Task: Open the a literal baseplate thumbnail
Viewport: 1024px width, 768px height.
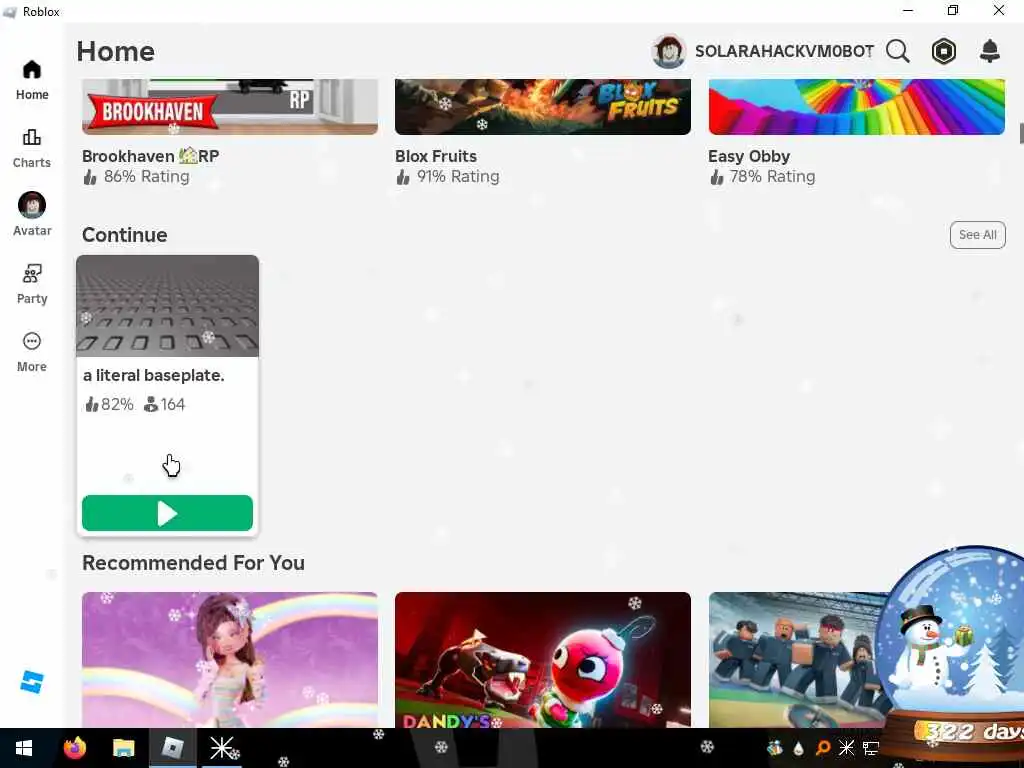Action: click(167, 306)
